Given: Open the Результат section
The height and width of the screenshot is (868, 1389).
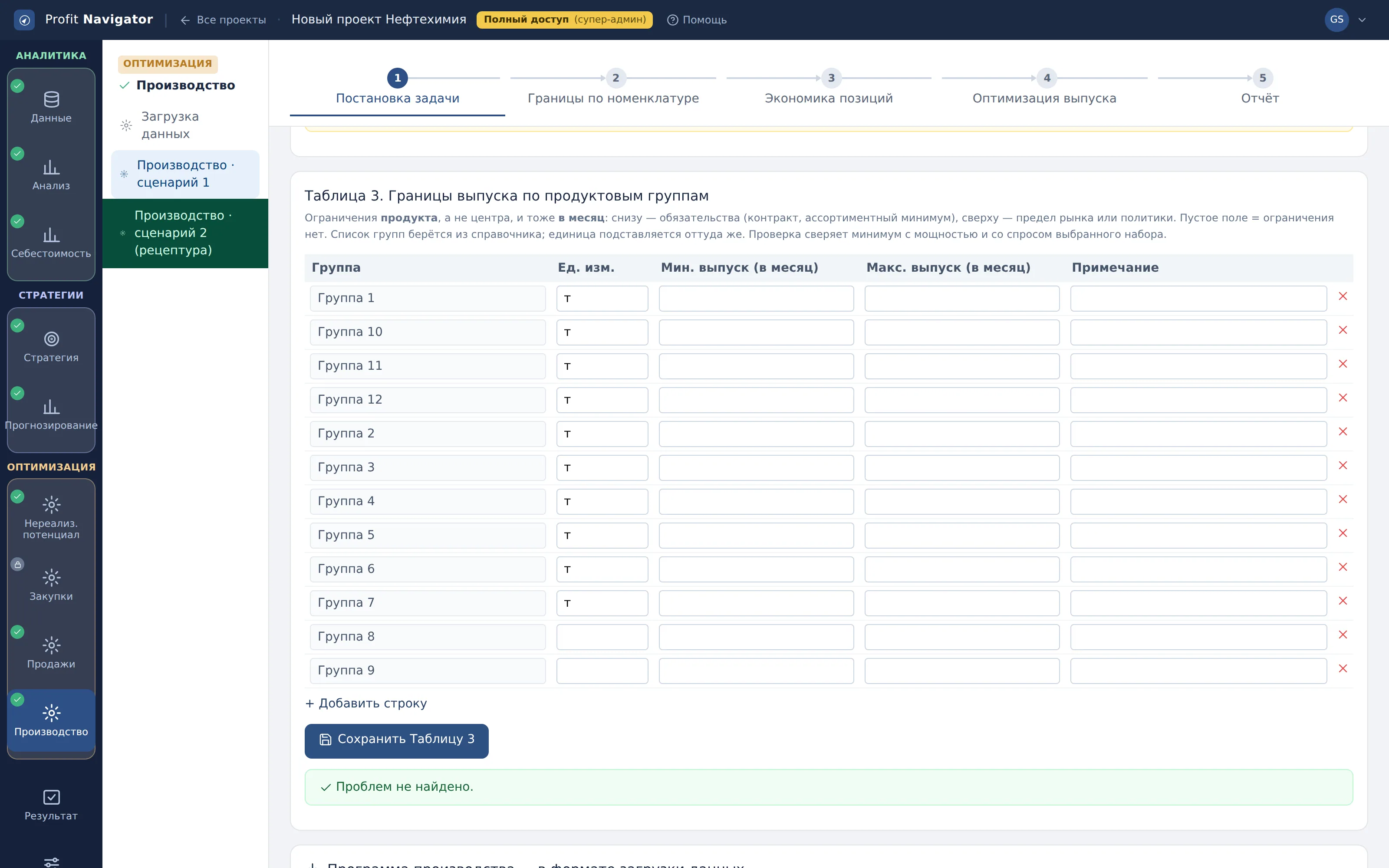Looking at the screenshot, I should click(51, 805).
